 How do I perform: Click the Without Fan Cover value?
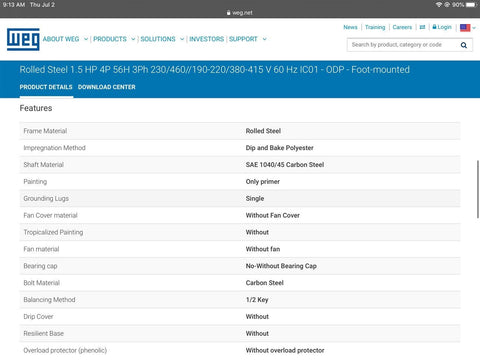[x=272, y=215]
